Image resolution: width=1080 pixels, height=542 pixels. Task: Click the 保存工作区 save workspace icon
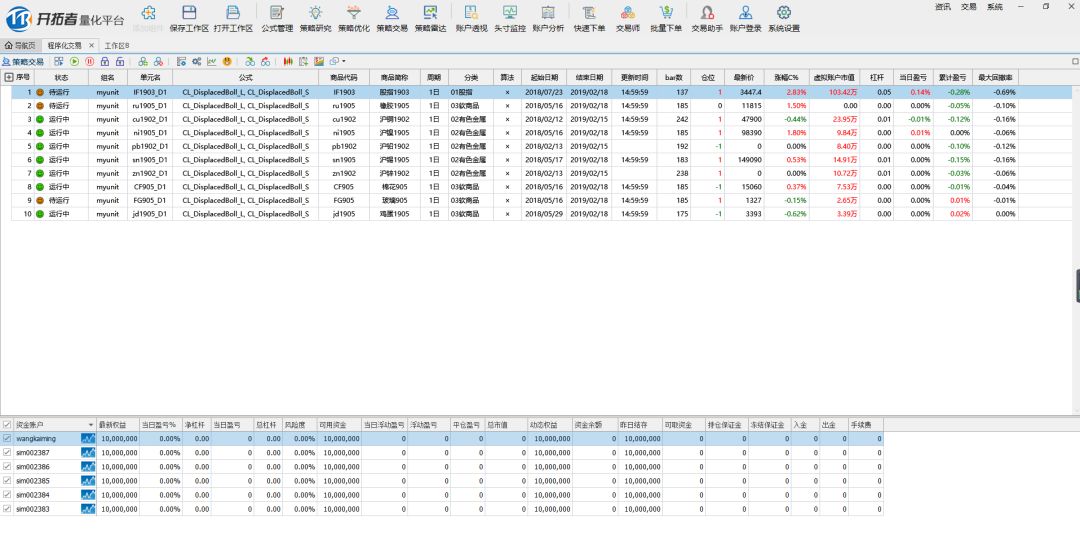coord(189,12)
